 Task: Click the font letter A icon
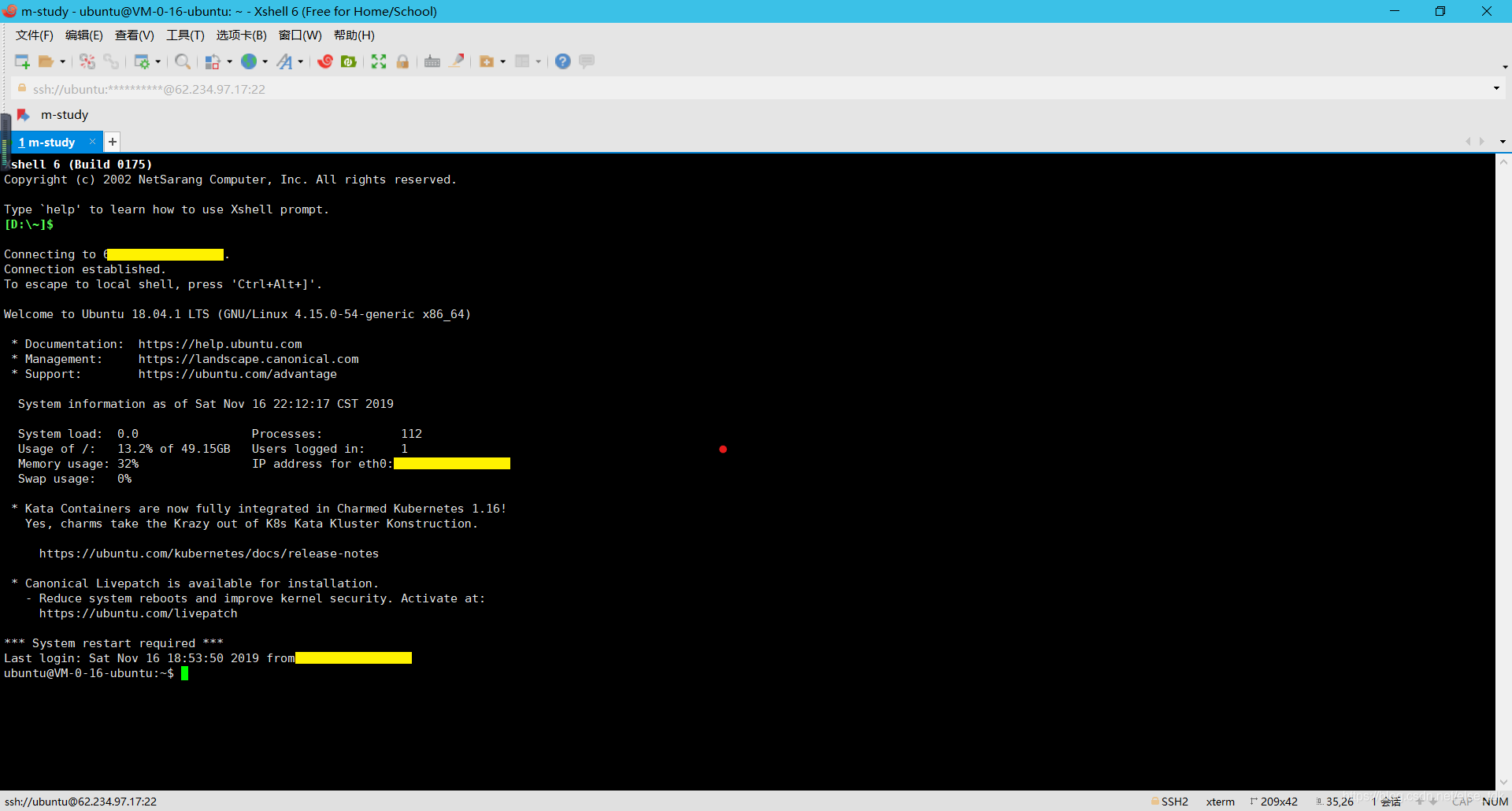click(x=284, y=61)
